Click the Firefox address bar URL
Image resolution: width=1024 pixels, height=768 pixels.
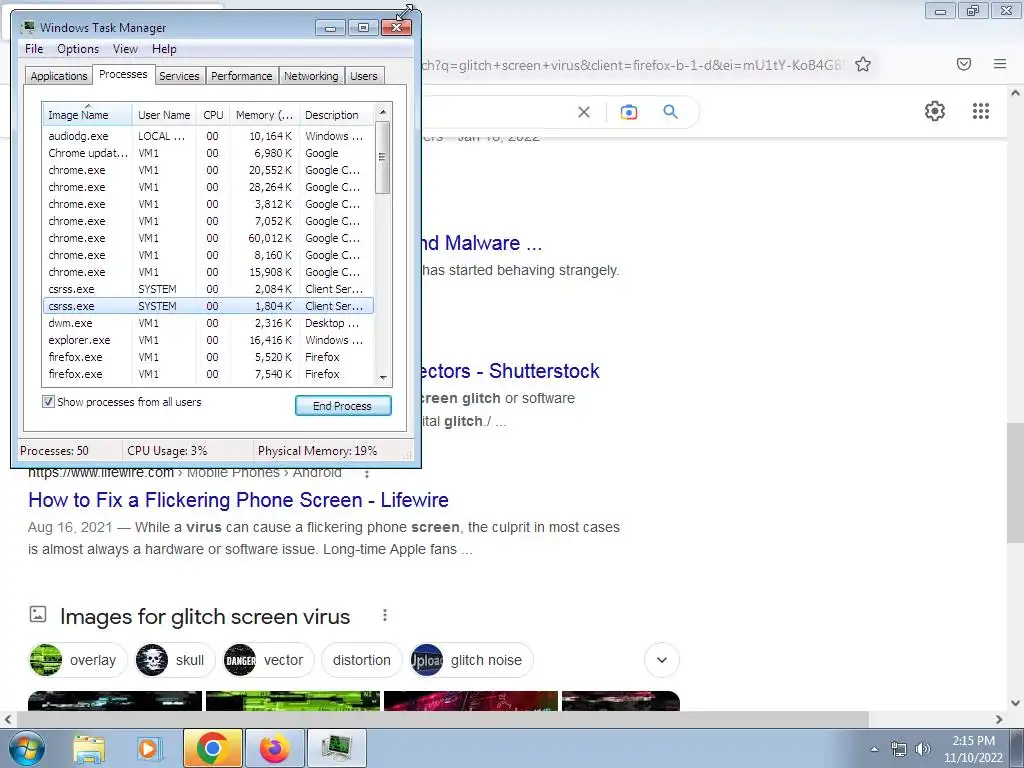point(633,65)
